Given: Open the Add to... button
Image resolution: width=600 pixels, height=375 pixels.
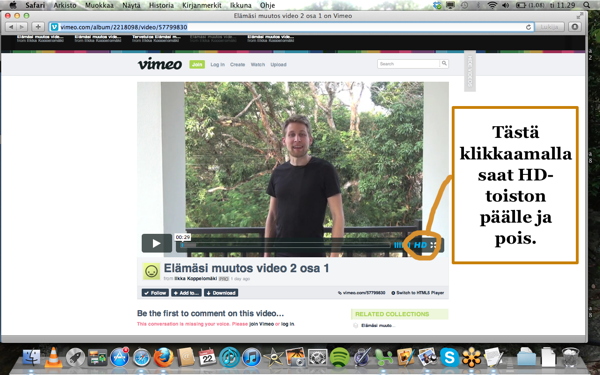Looking at the screenshot, I should coord(186,293).
